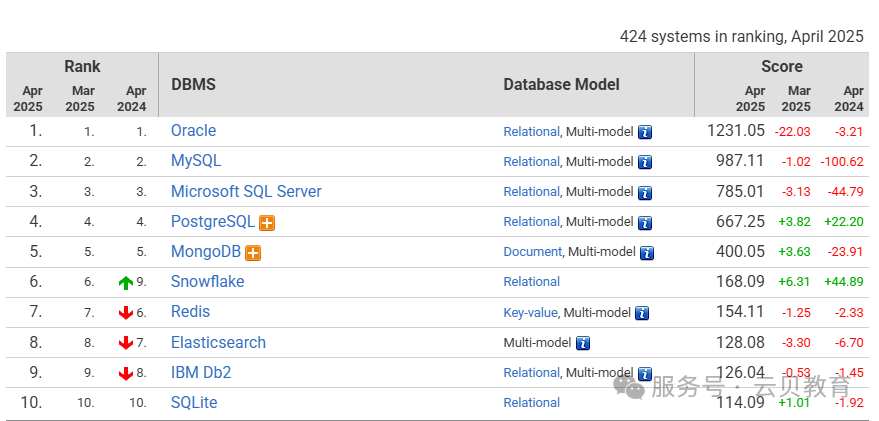Click the +6.31 value in Snowflake row
The image size is (879, 421).
(794, 282)
